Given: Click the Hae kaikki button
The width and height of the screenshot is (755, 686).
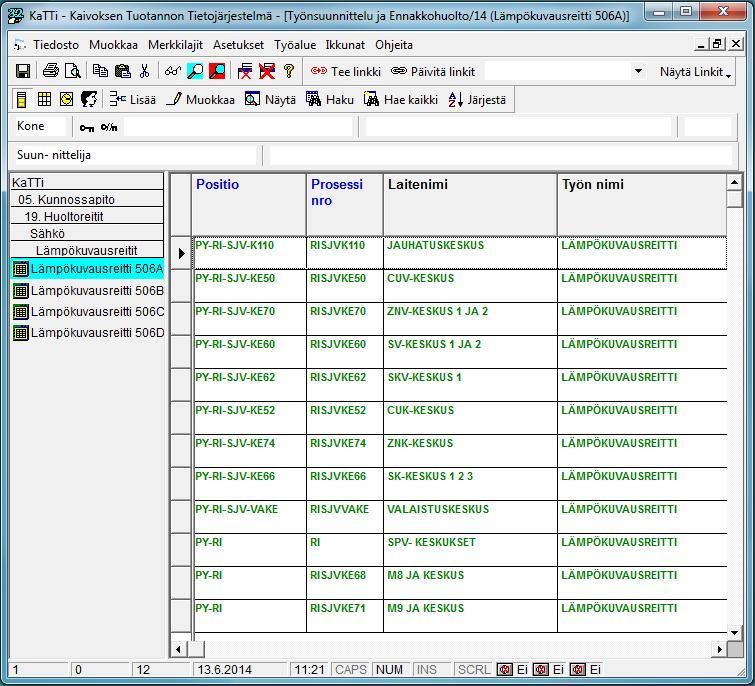Looking at the screenshot, I should [401, 100].
